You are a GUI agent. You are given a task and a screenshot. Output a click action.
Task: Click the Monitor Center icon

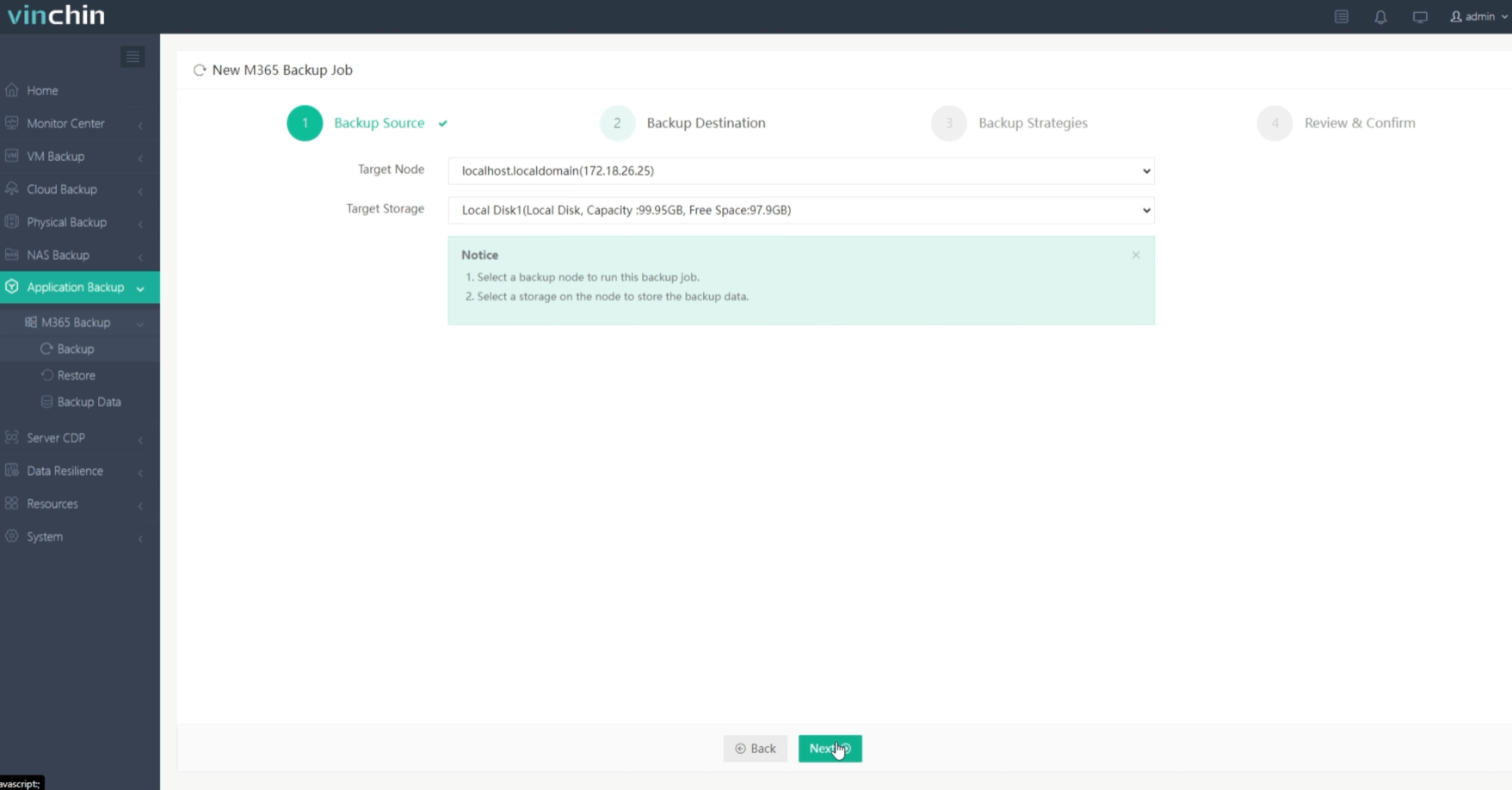coord(12,123)
